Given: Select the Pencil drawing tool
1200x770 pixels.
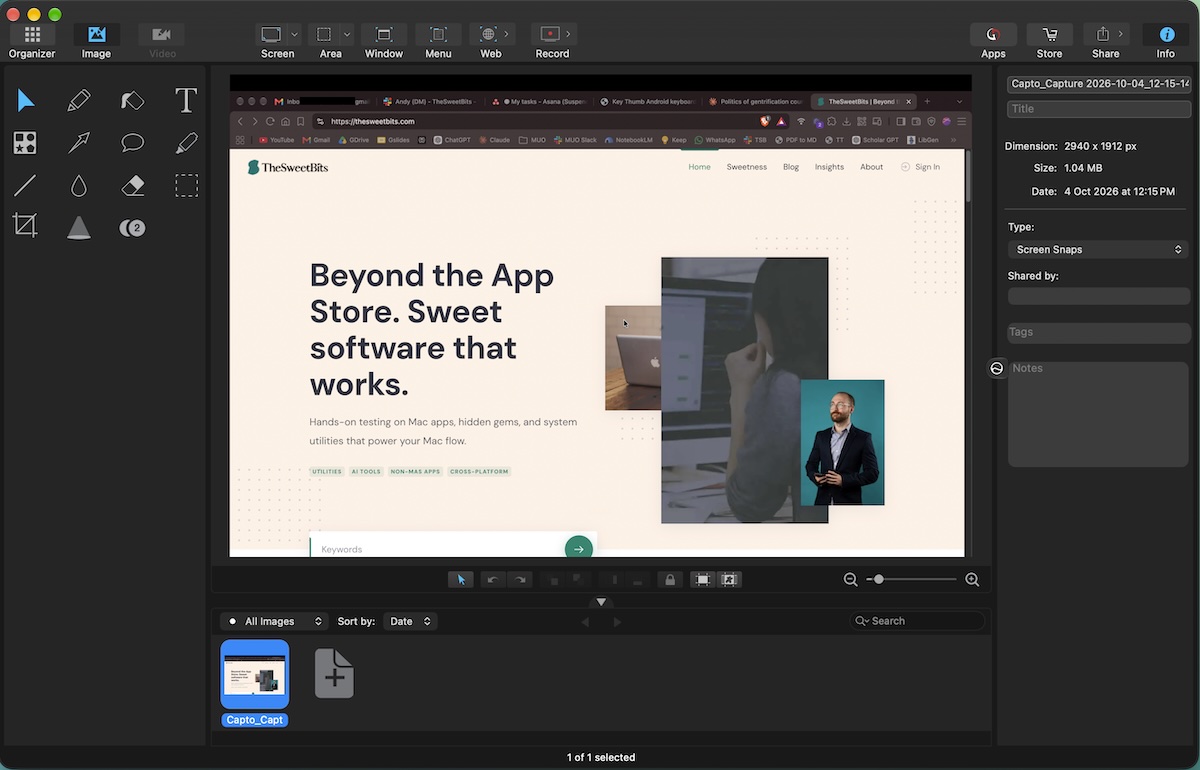Looking at the screenshot, I should coord(79,100).
